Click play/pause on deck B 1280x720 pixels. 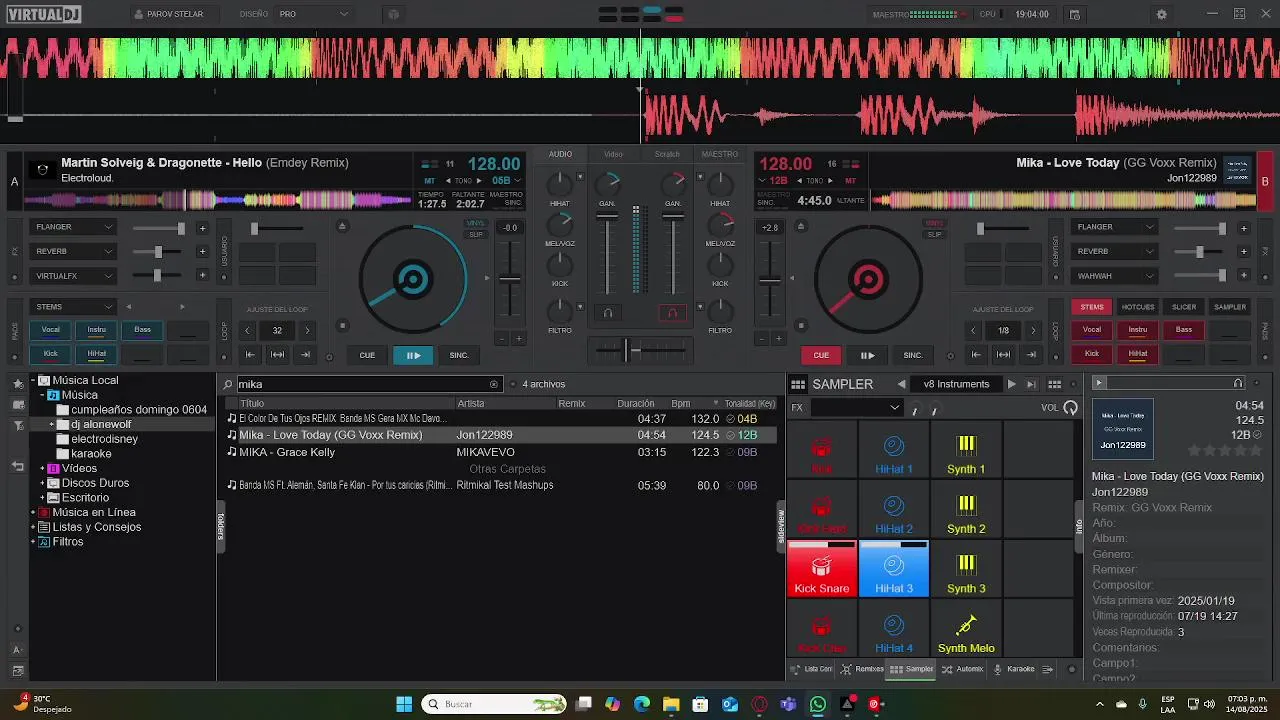pos(867,355)
